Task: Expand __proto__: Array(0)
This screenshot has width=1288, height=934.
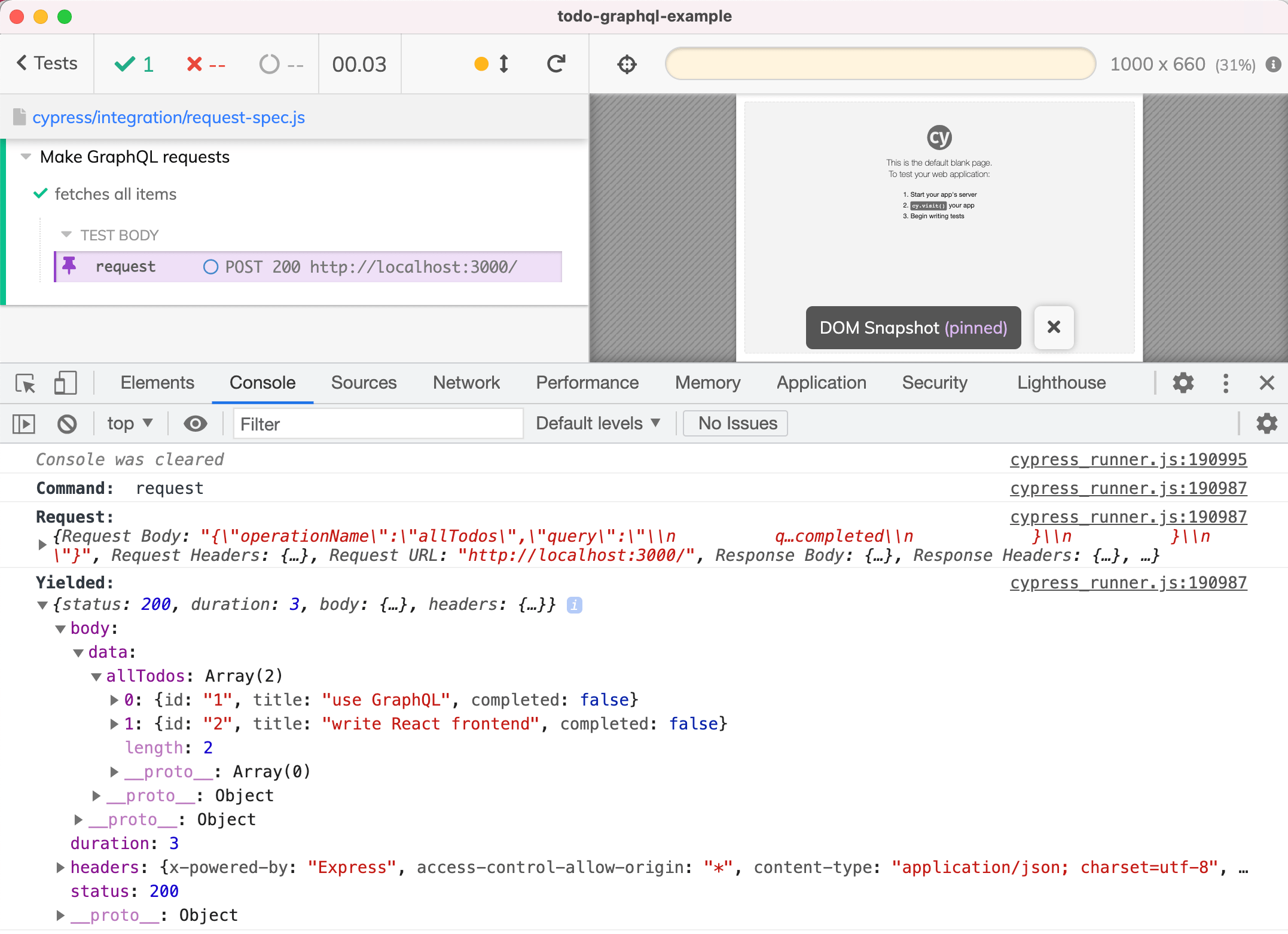Action: point(114,772)
